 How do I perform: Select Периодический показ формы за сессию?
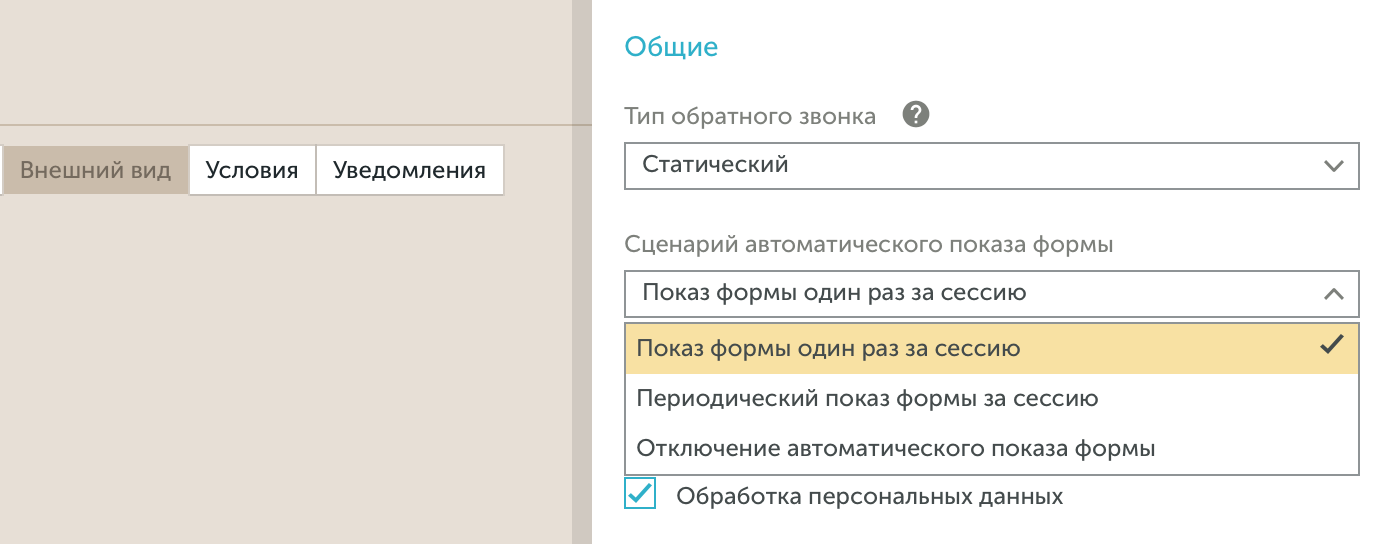tap(867, 399)
